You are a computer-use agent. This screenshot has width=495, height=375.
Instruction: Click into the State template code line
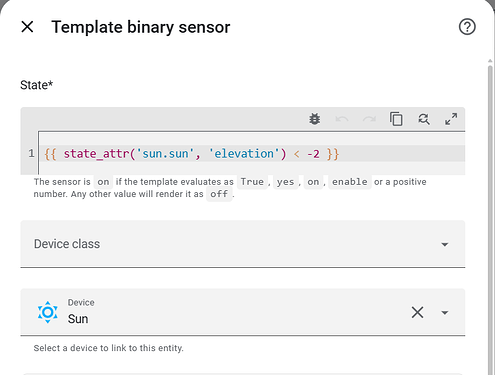click(x=252, y=154)
